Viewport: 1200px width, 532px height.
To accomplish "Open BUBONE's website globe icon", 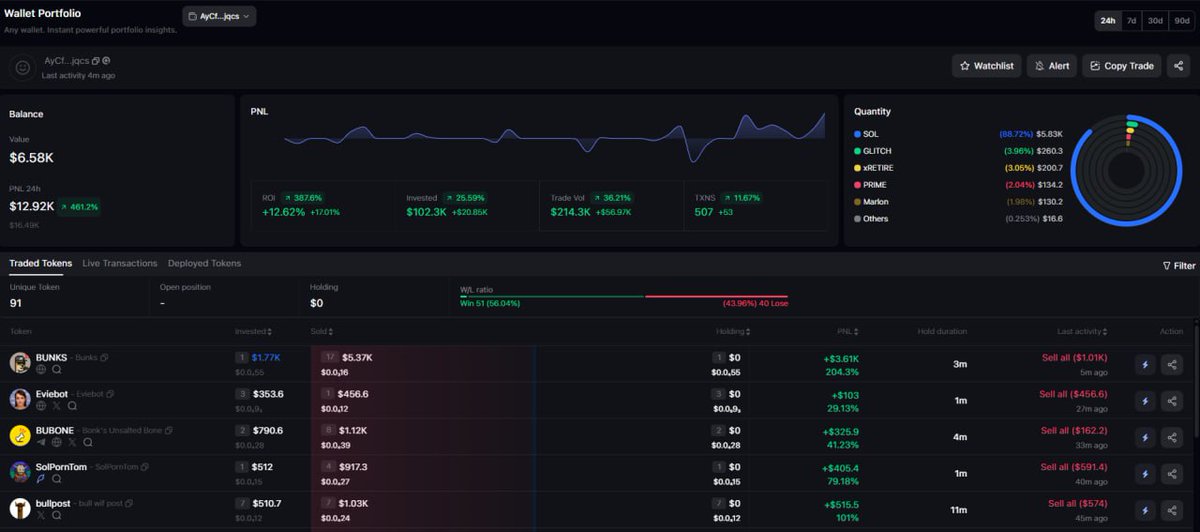I will [56, 442].
